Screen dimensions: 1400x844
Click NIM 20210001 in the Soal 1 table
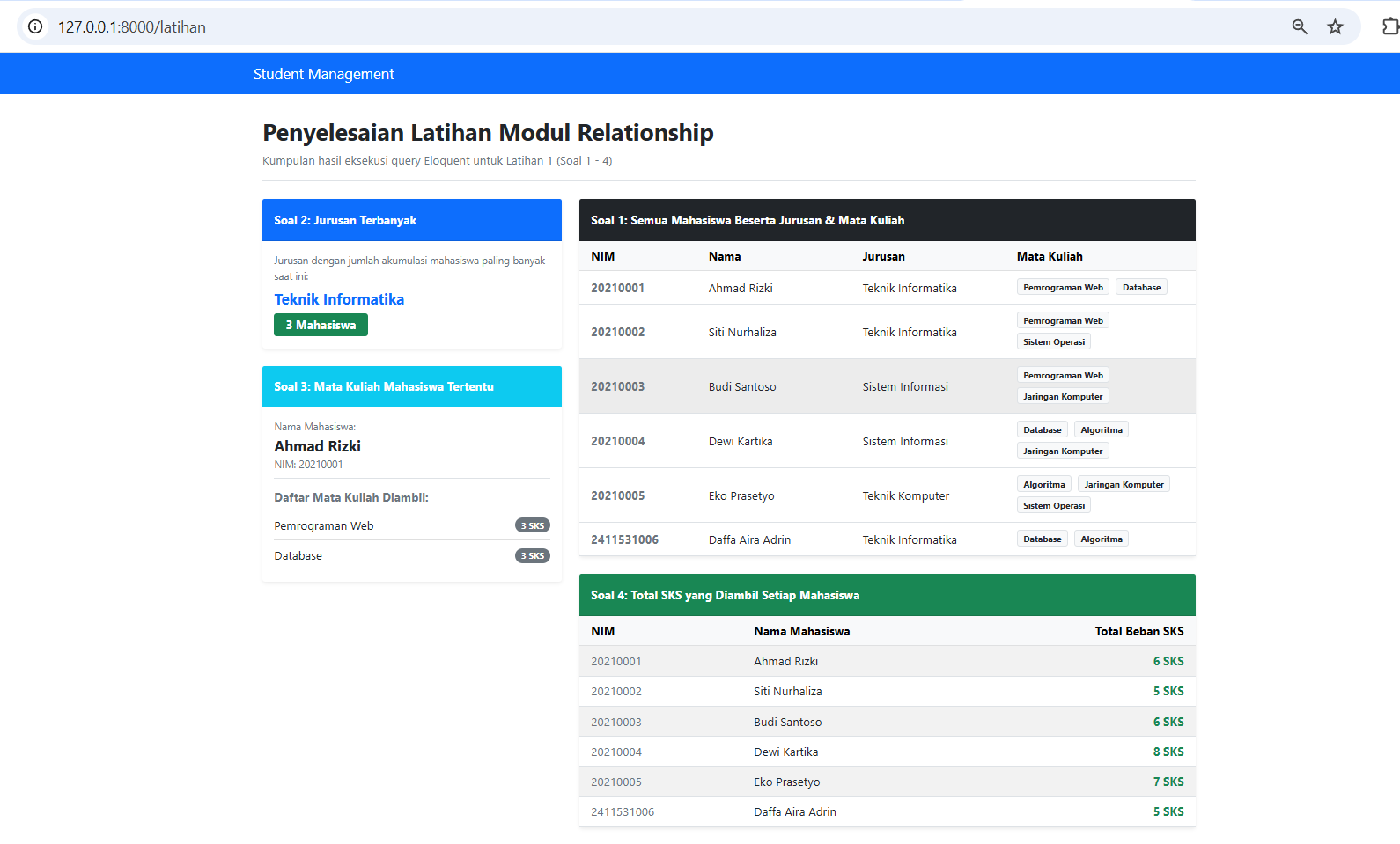[x=617, y=288]
